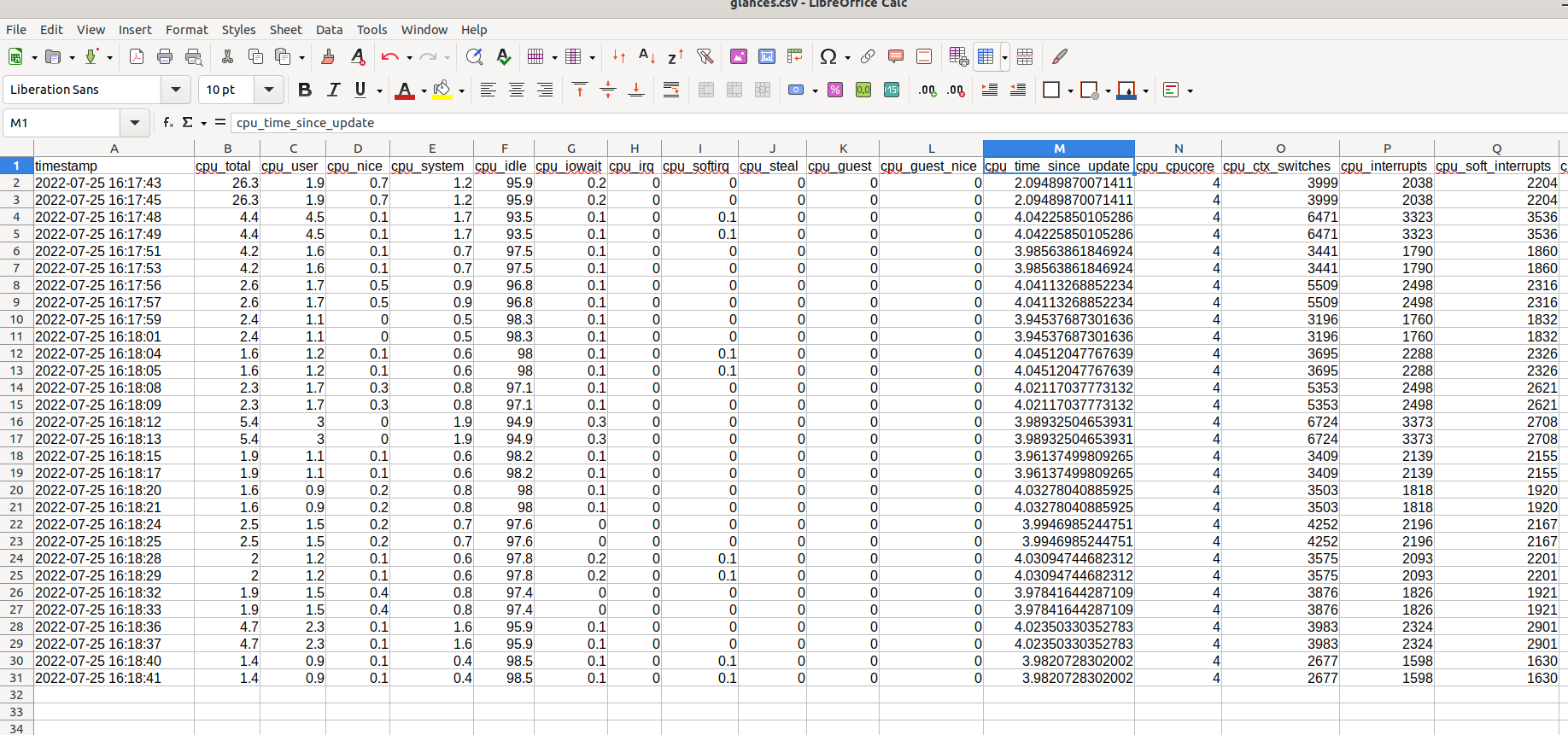Image resolution: width=1568 pixels, height=735 pixels.
Task: Select cell with timestamp 2022-07-25 16:18:41
Action: tap(114, 678)
